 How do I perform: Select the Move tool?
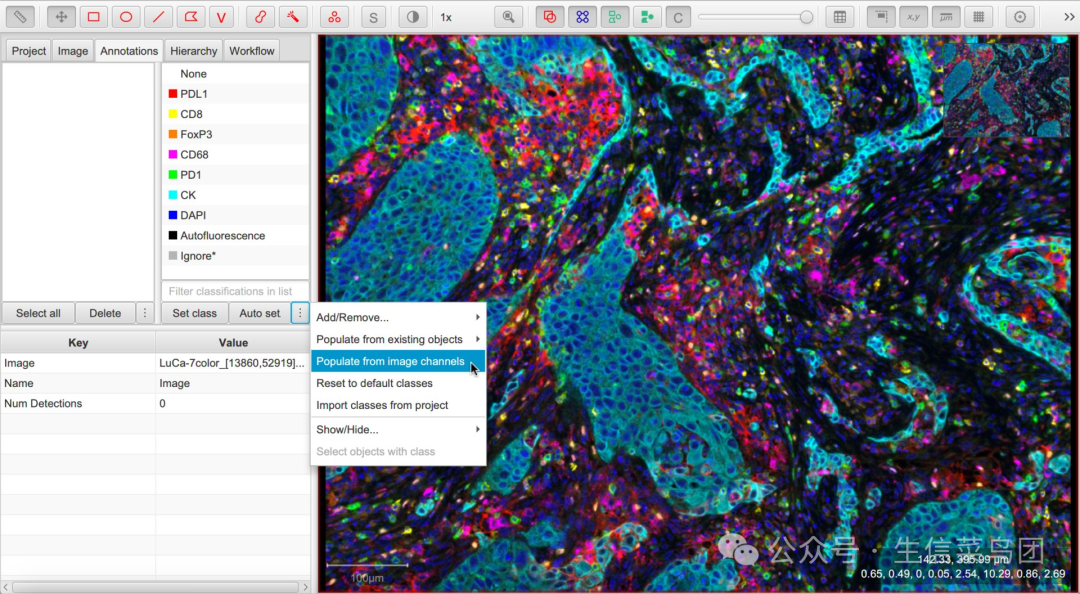coord(61,17)
